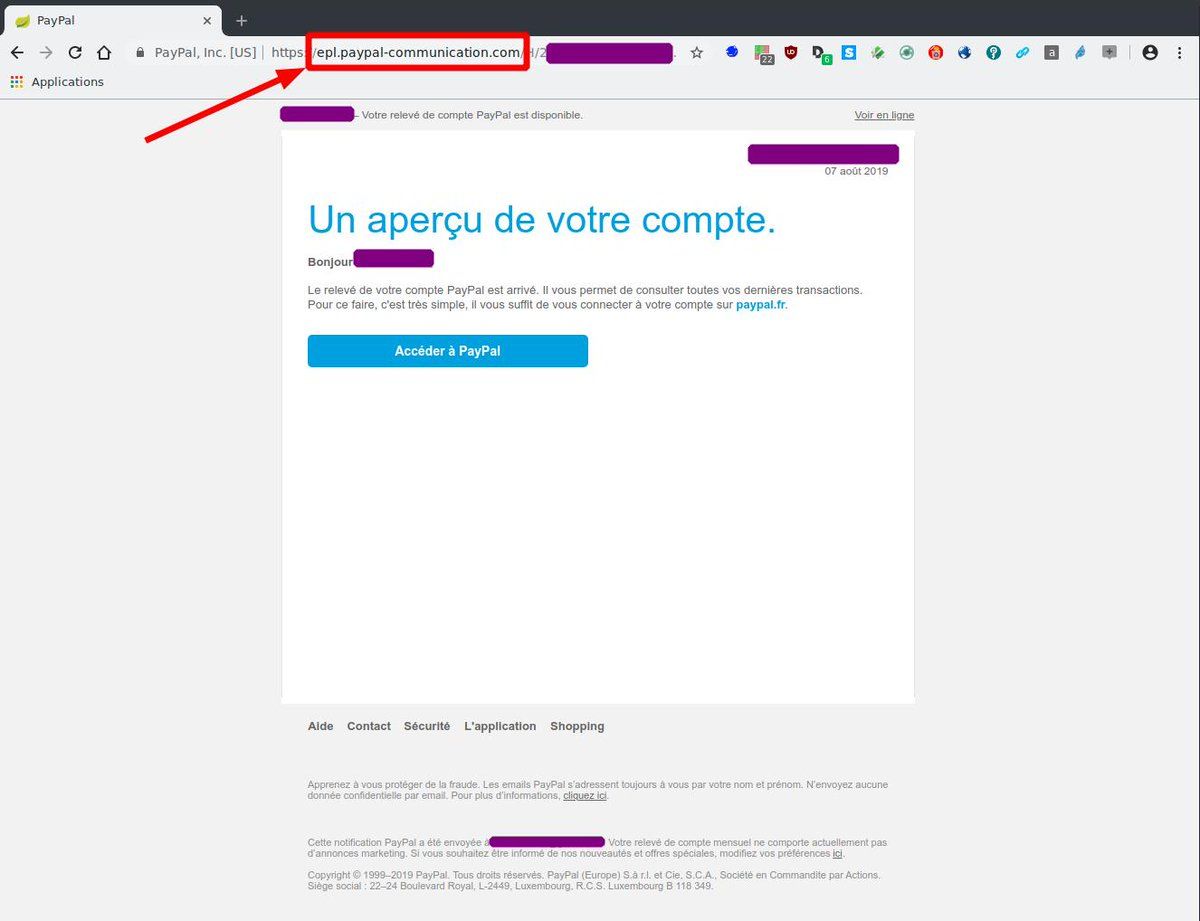Click the 'Accéder à PayPal' button
This screenshot has width=1200, height=921.
click(x=448, y=351)
